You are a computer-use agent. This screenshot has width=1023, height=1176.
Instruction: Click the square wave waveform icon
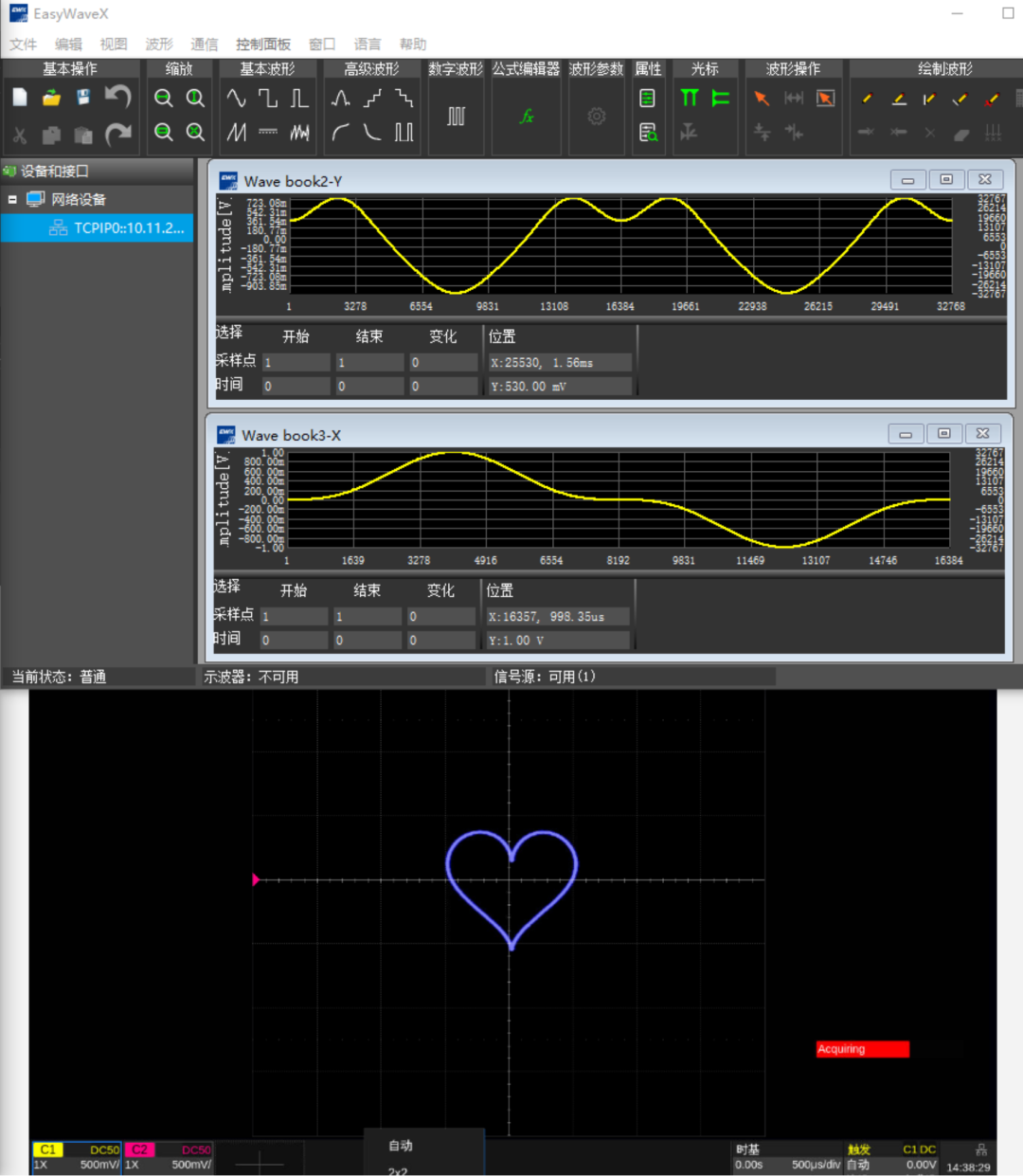click(268, 99)
